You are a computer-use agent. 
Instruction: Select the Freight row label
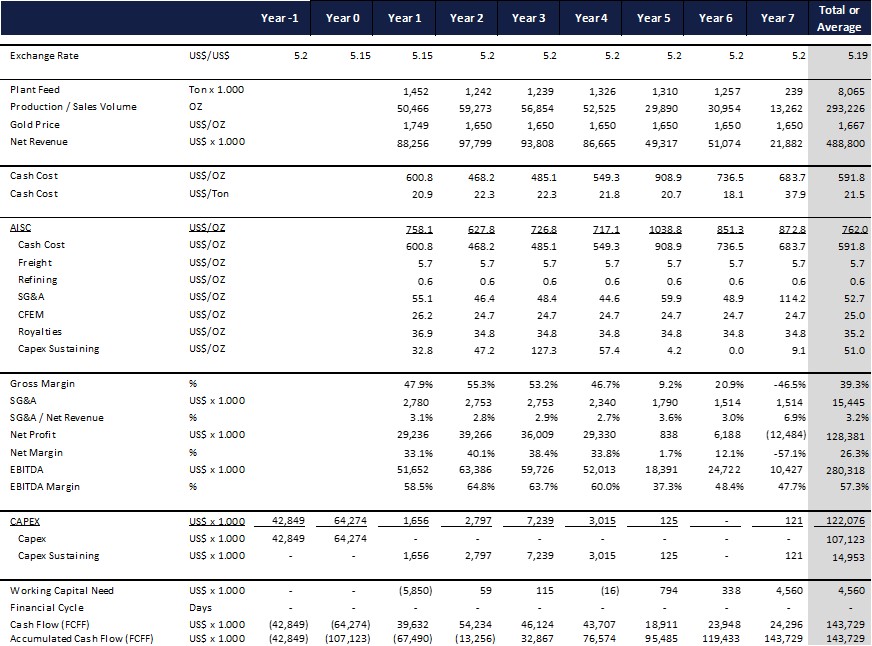35,262
